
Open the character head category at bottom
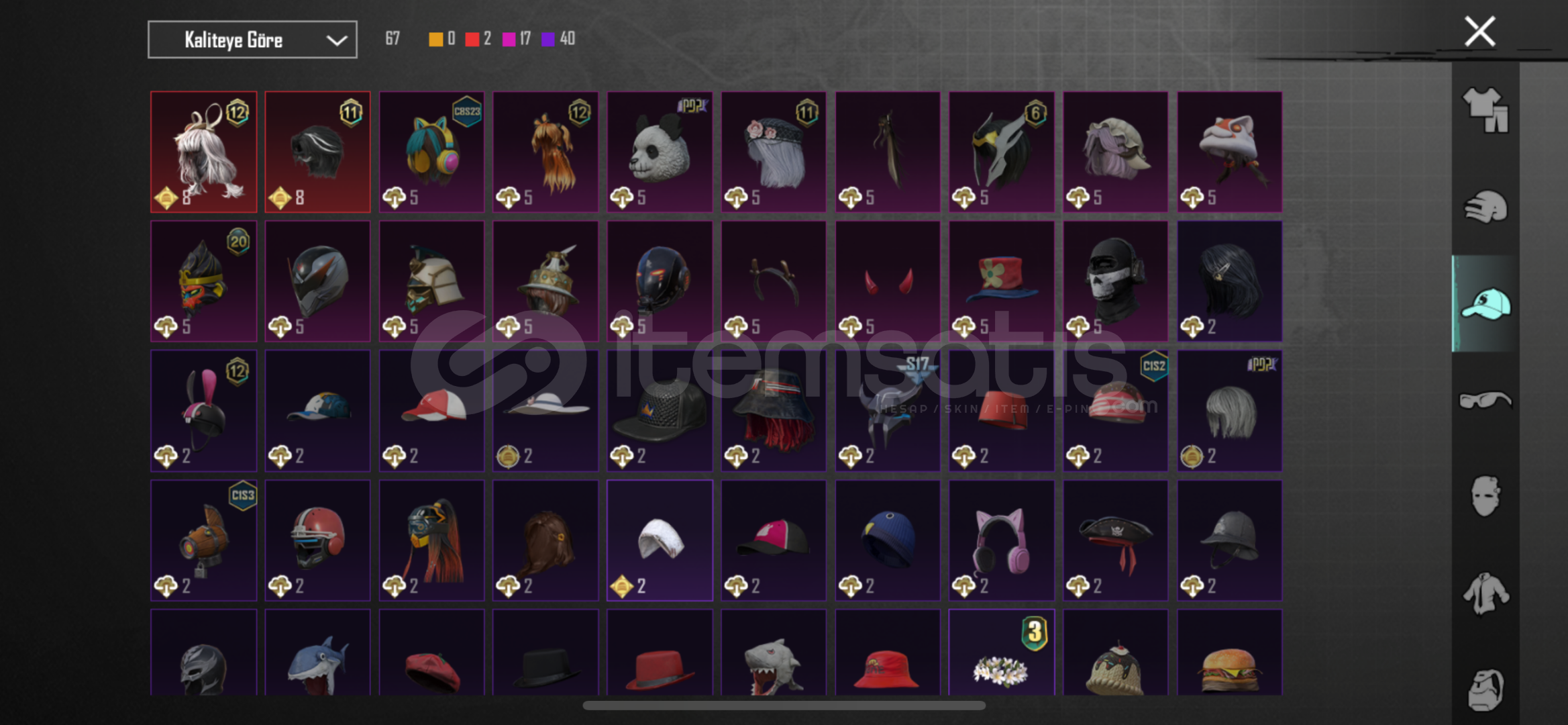pyautogui.click(x=1485, y=689)
